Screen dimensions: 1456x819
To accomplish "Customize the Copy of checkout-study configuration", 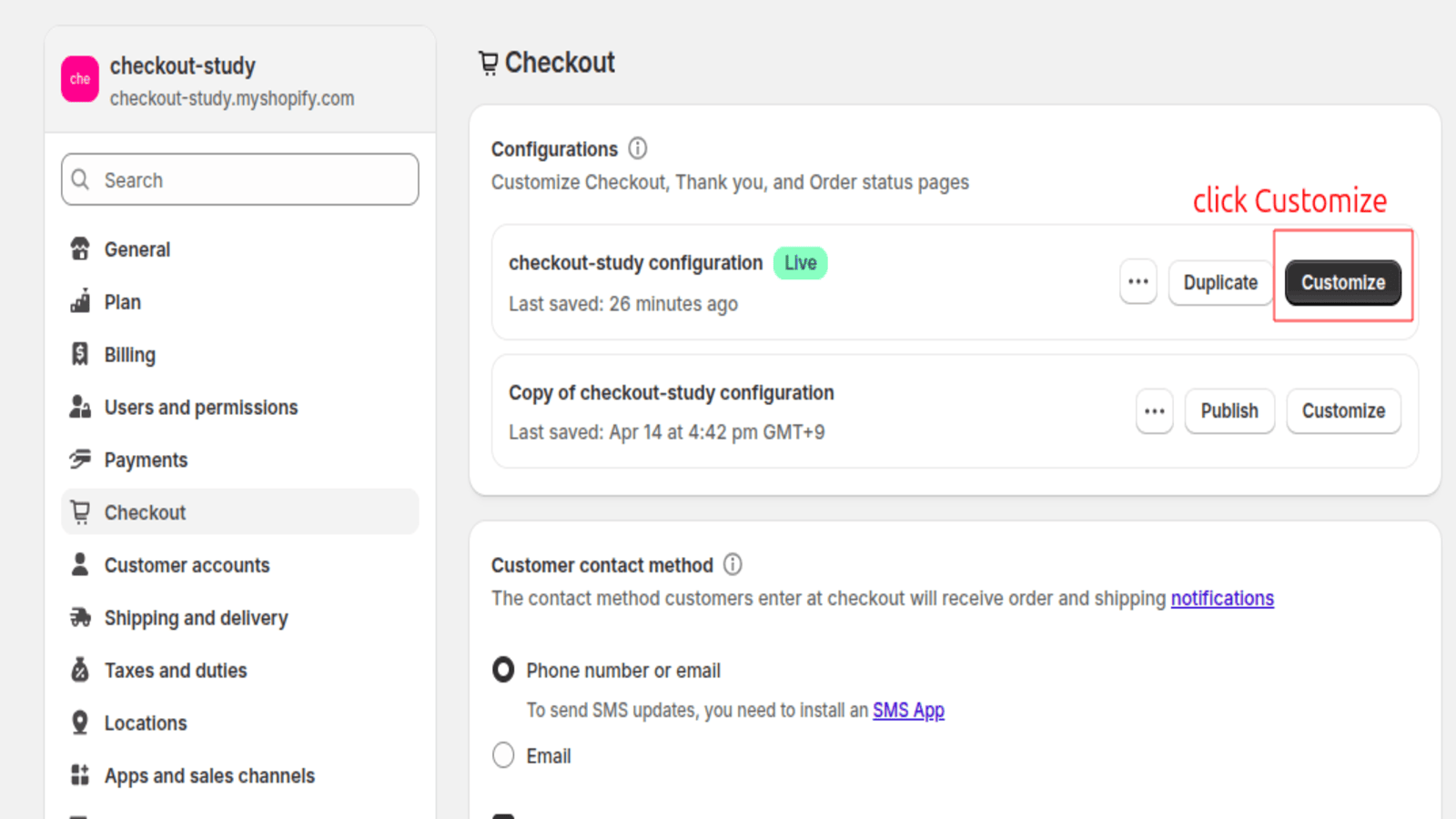I will (1343, 411).
